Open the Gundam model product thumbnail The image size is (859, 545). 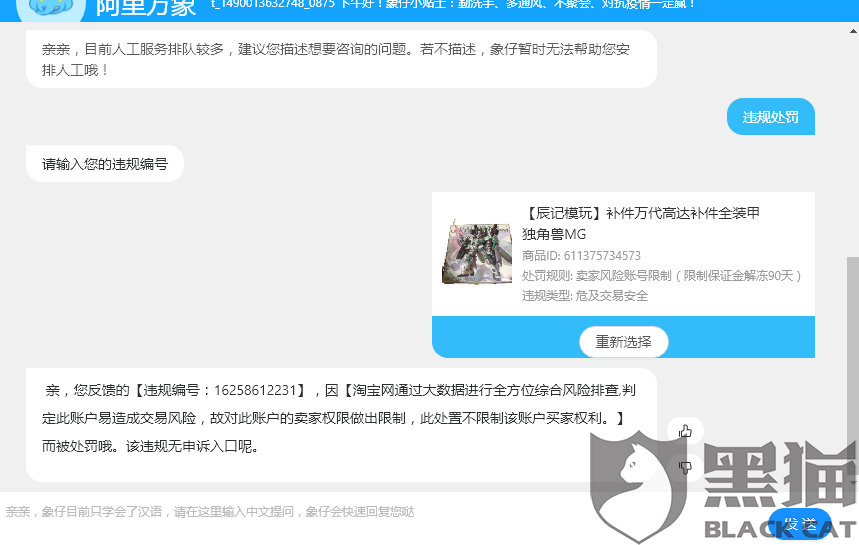[477, 253]
